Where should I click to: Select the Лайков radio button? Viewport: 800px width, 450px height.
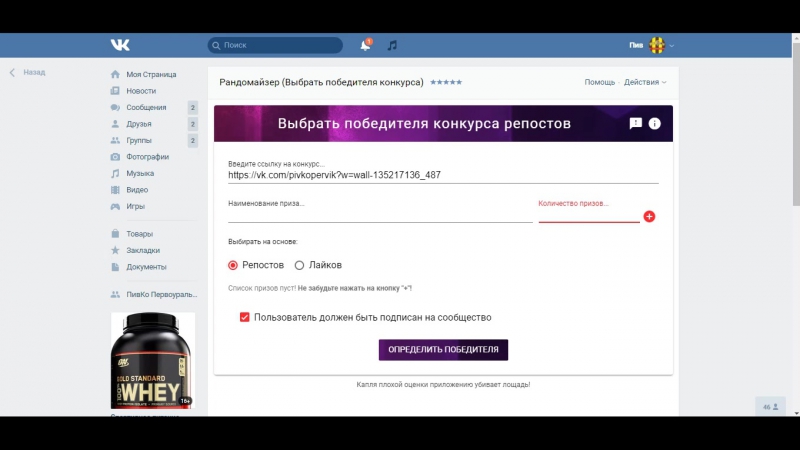(x=299, y=265)
